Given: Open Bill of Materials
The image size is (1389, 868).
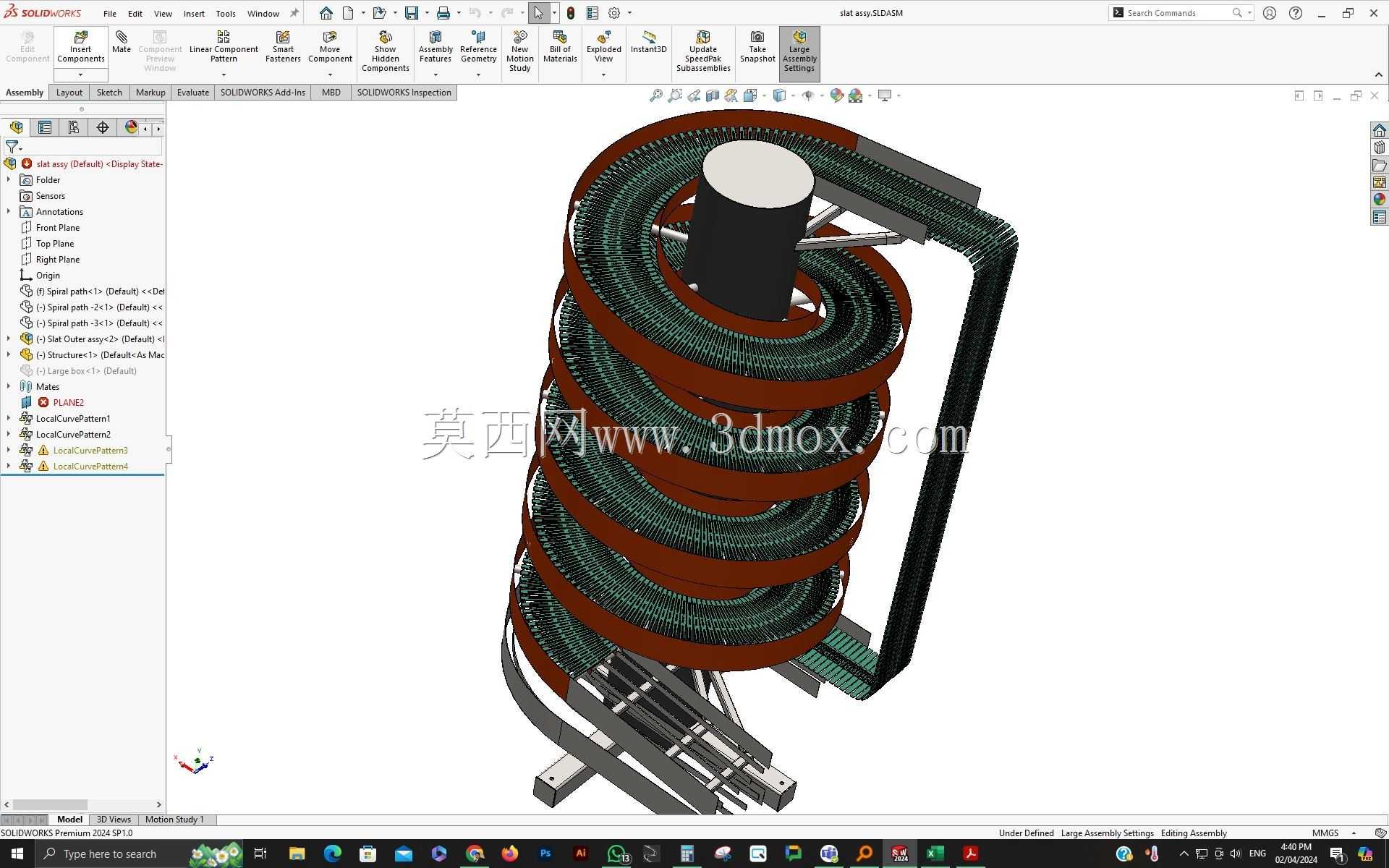Looking at the screenshot, I should click(x=560, y=47).
